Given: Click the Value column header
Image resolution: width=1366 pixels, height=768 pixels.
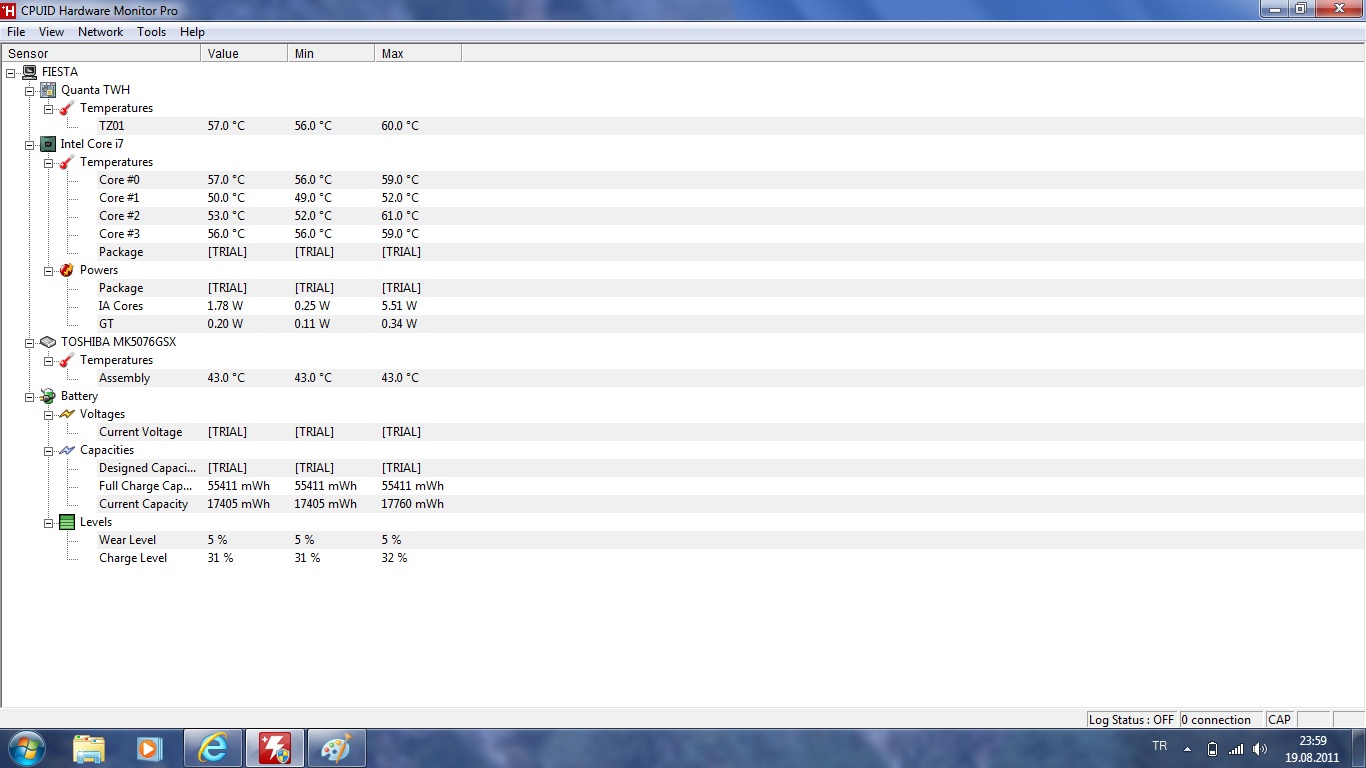Looking at the screenshot, I should pyautogui.click(x=244, y=53).
